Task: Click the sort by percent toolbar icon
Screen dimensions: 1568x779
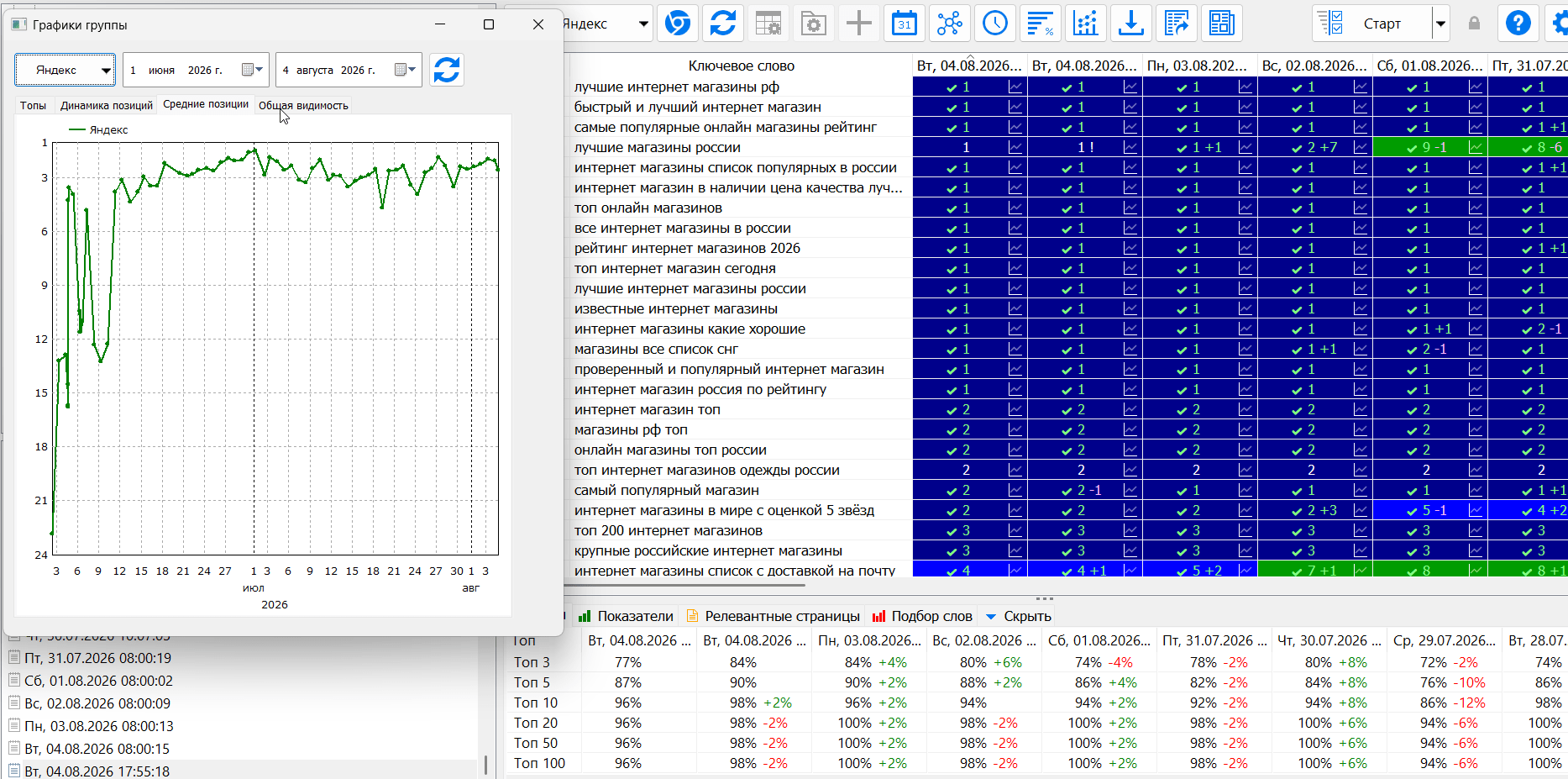Action: pyautogui.click(x=1041, y=24)
